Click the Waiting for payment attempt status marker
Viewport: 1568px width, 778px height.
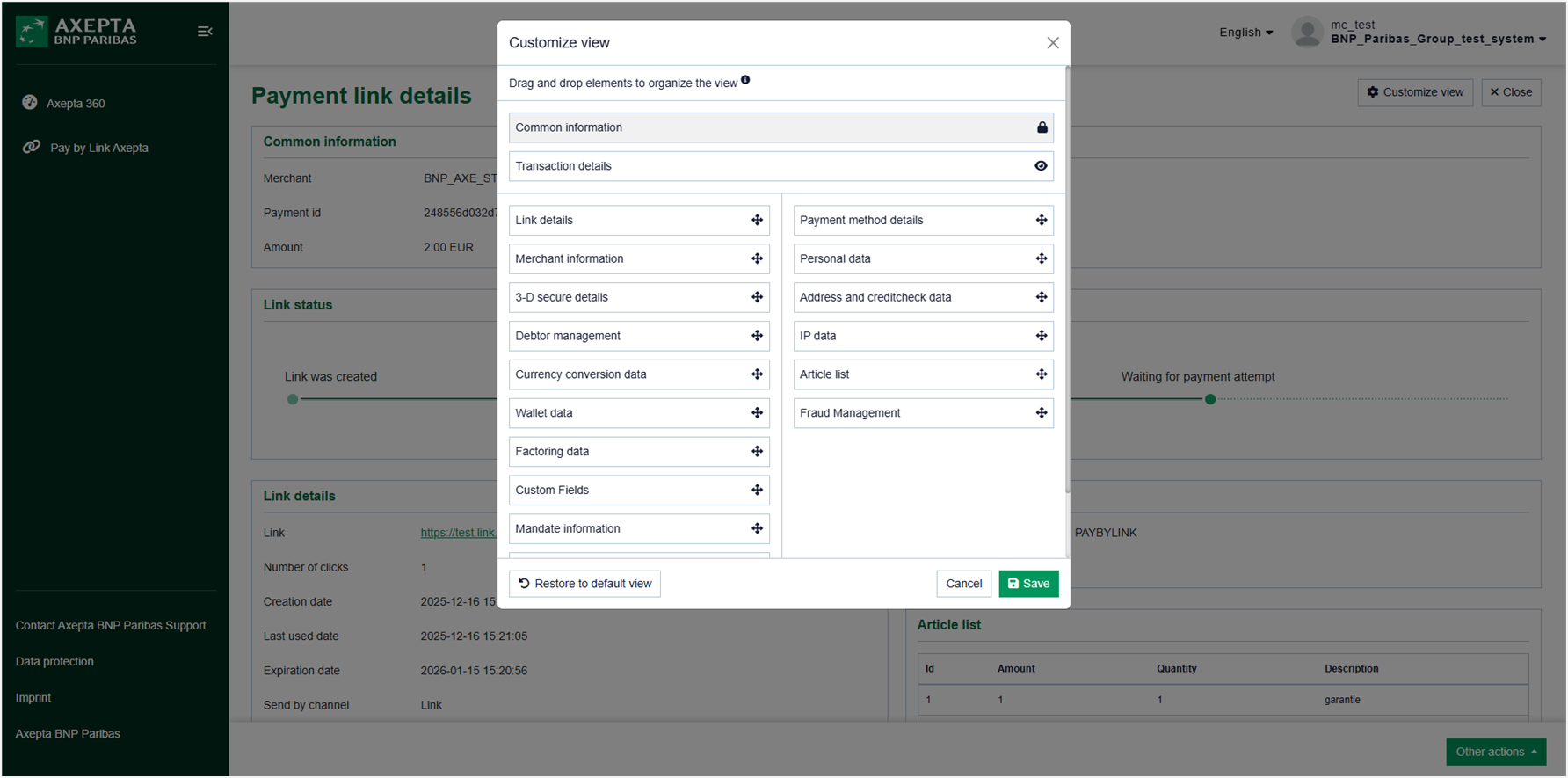(x=1210, y=399)
